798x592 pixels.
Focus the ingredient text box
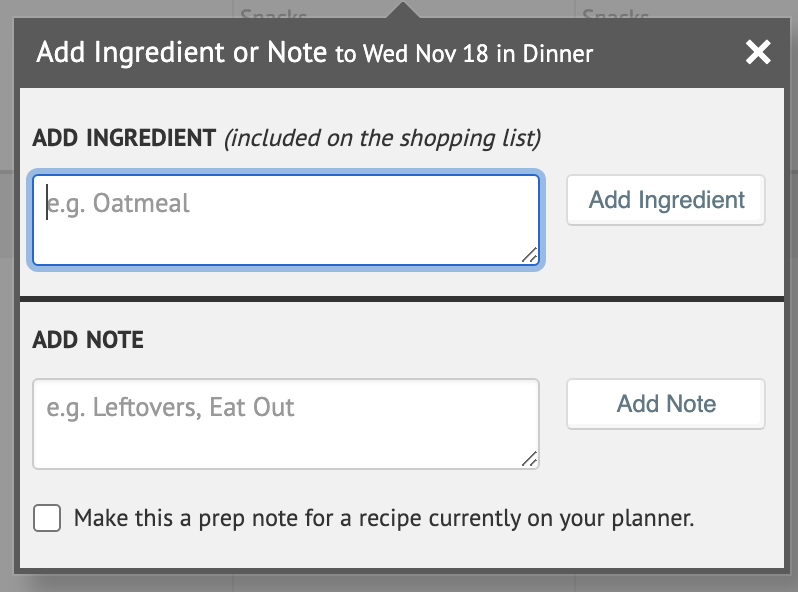[286, 220]
